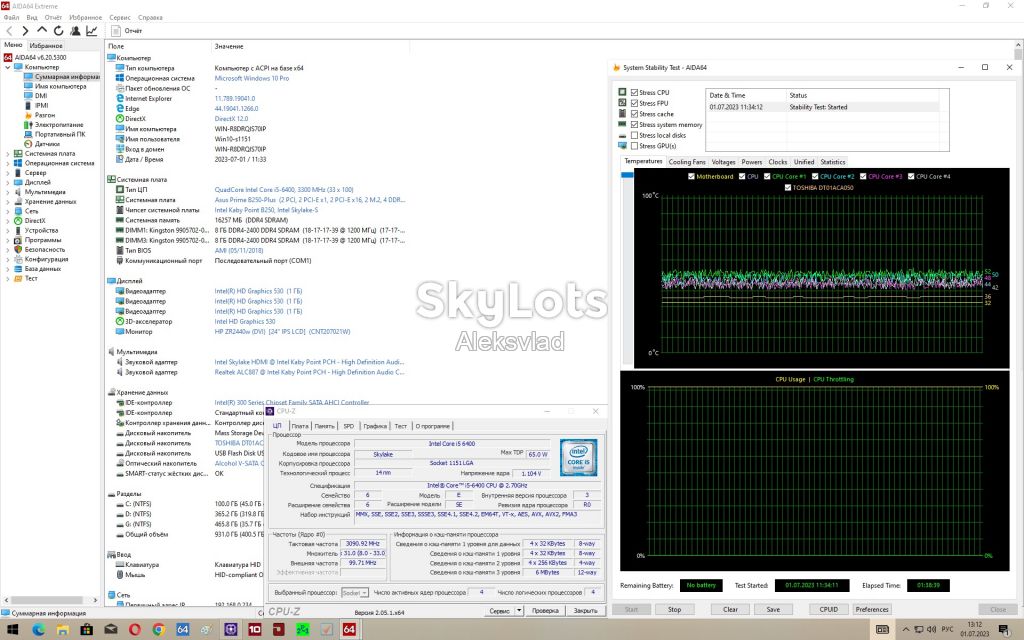Screen dimensions: 1024x640
Task: Show hidden system tray icons chevron
Action: [x=906, y=630]
